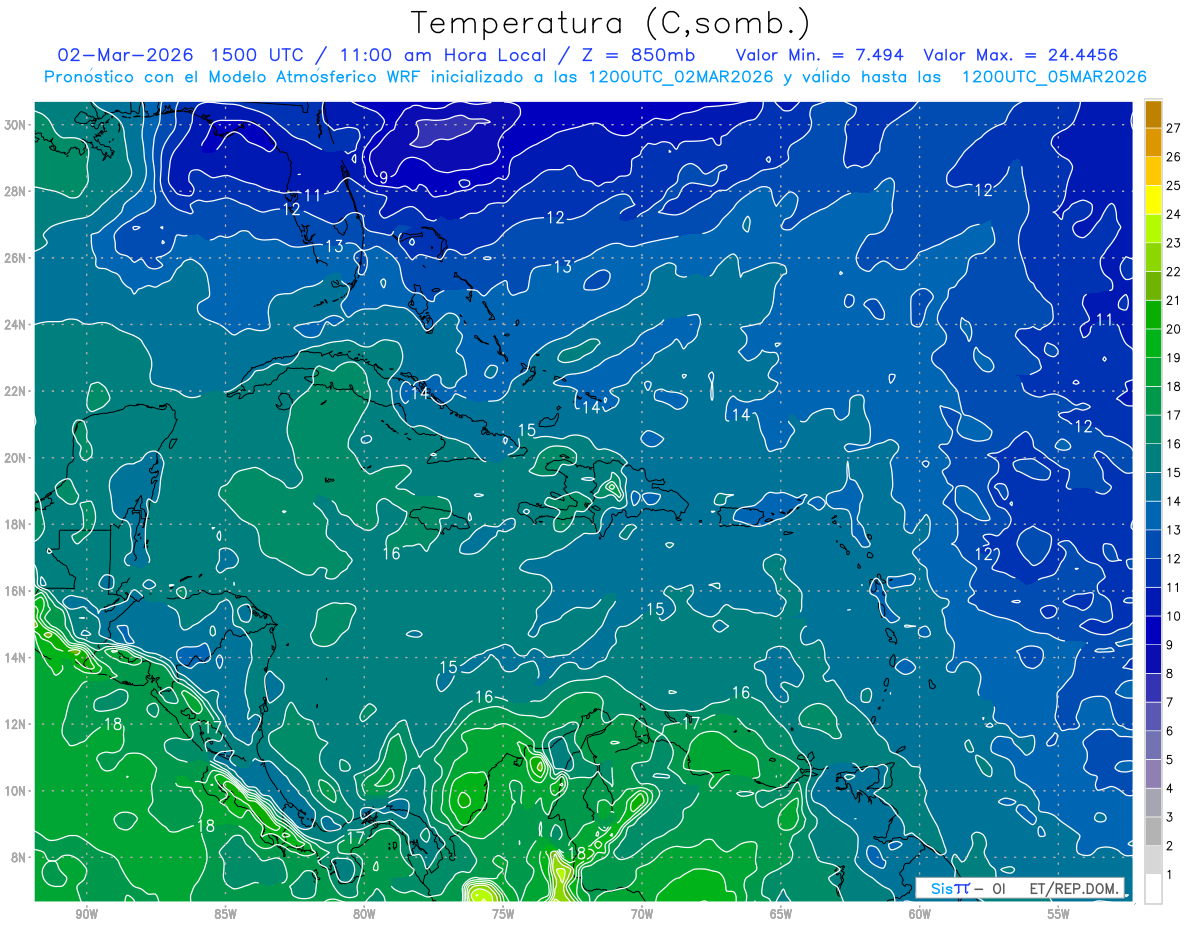Click the '18N' latitude label
Viewport: 1200px width, 927px height.
click(17, 524)
